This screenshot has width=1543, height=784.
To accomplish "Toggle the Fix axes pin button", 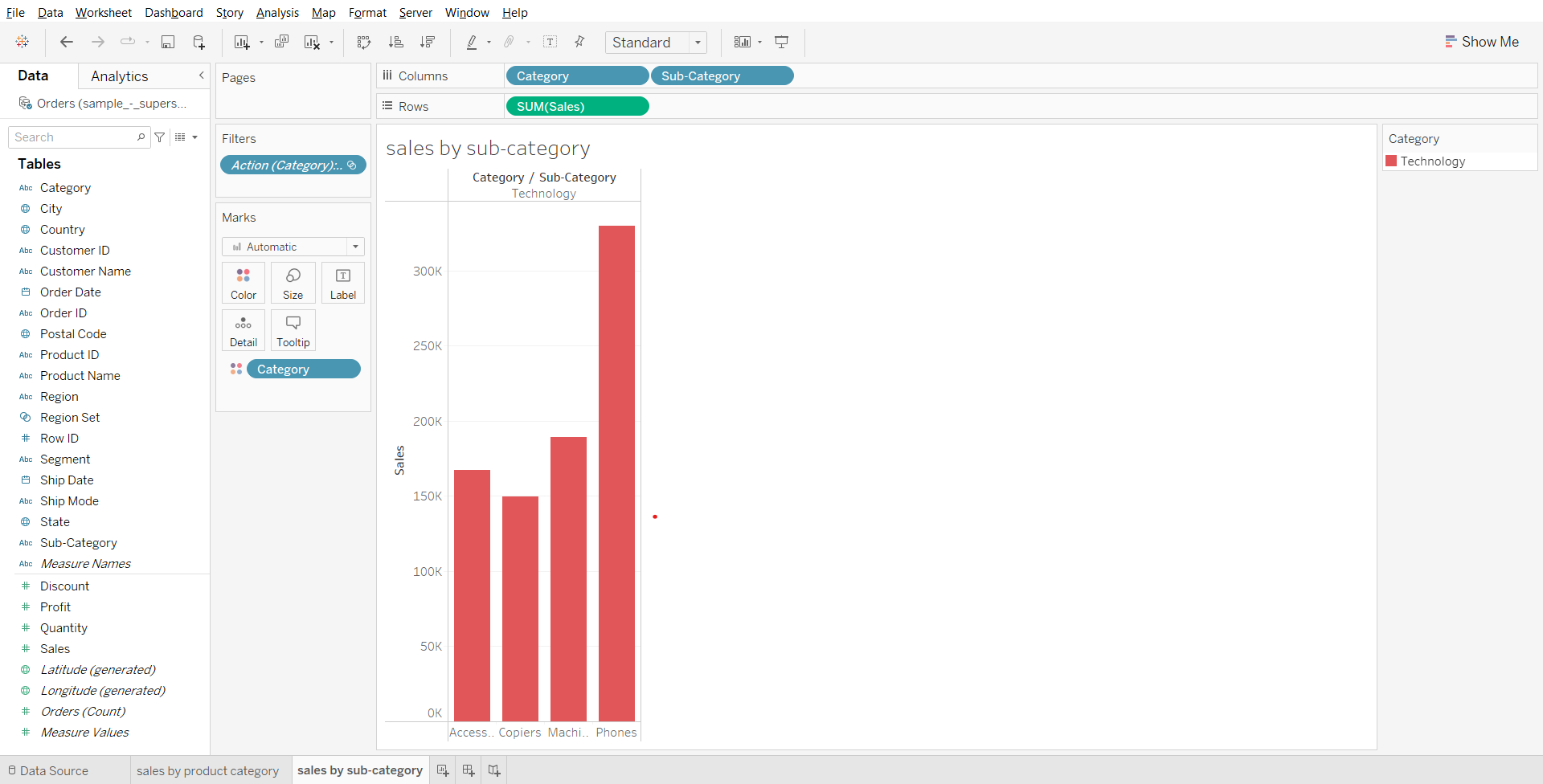I will pyautogui.click(x=579, y=42).
